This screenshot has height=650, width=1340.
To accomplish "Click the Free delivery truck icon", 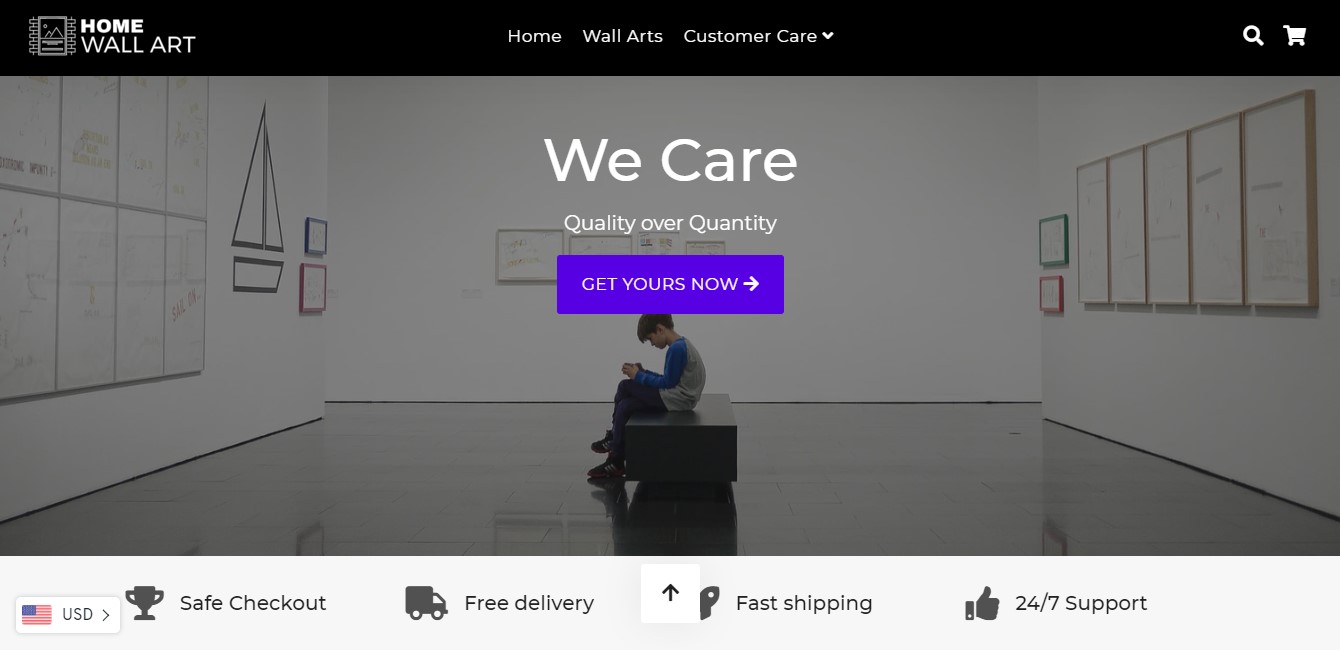I will [x=426, y=603].
